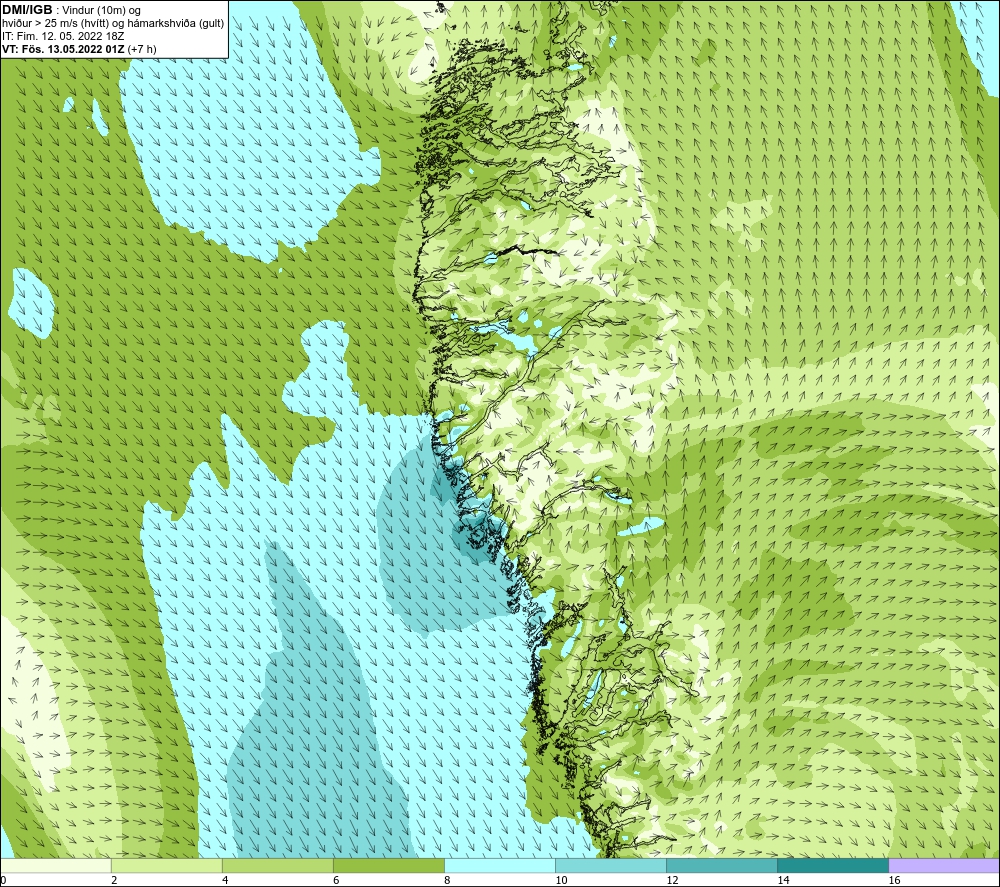Click the scale label '12'
Screen dimensions: 1000x887
tap(672, 881)
